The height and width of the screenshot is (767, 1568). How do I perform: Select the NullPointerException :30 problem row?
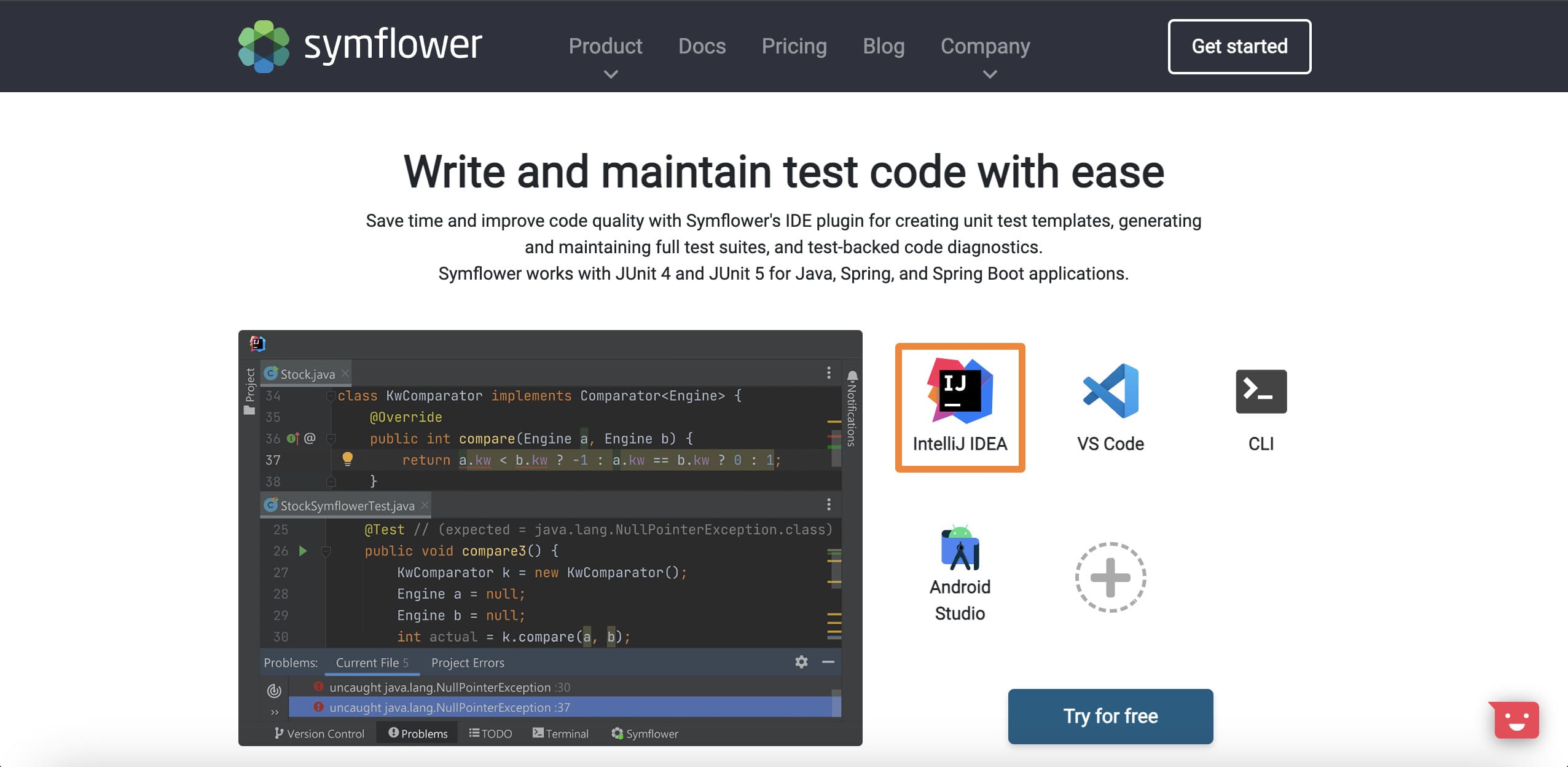click(x=450, y=687)
